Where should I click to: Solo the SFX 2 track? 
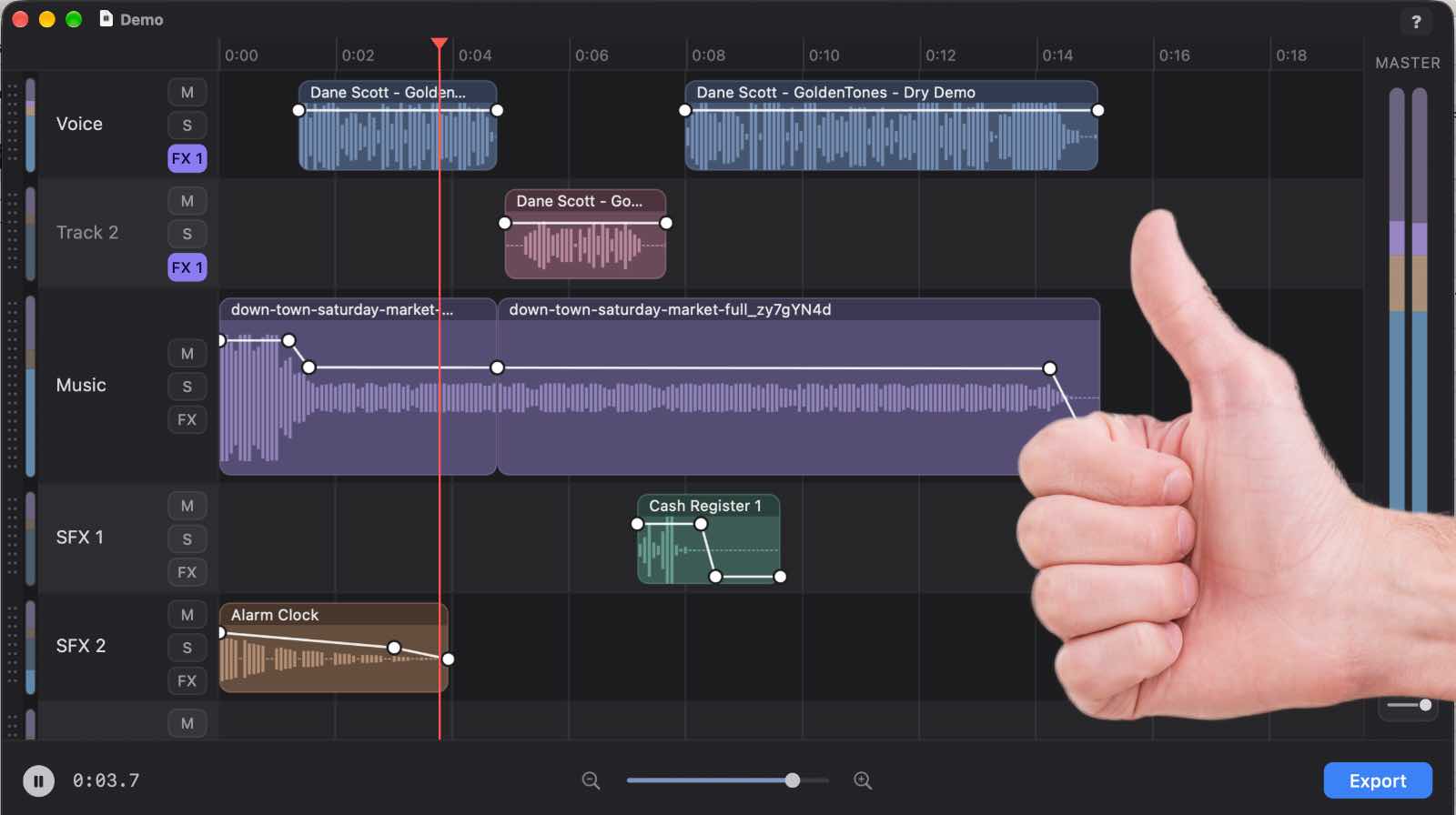pyautogui.click(x=187, y=648)
